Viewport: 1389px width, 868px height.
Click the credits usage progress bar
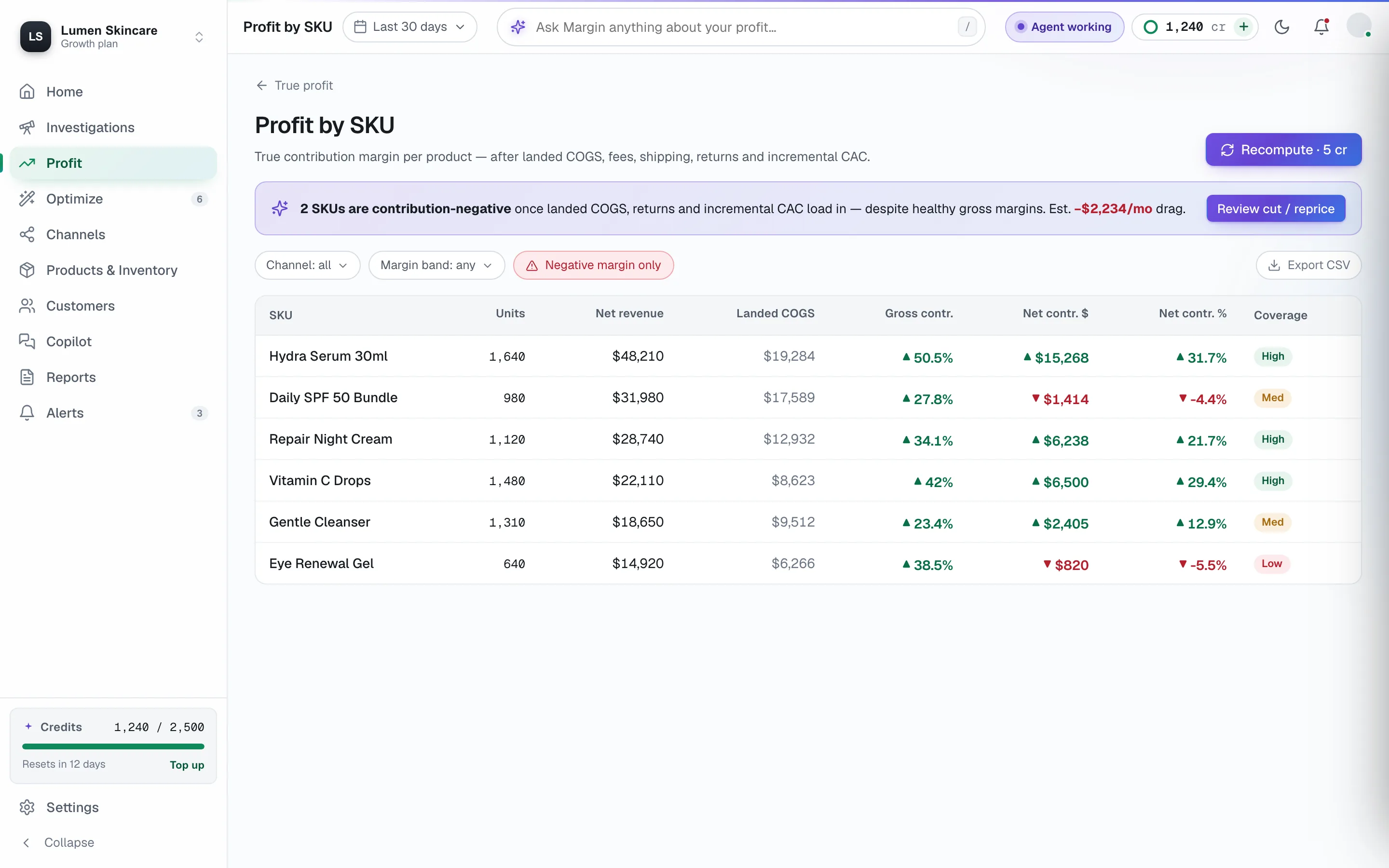tap(113, 746)
